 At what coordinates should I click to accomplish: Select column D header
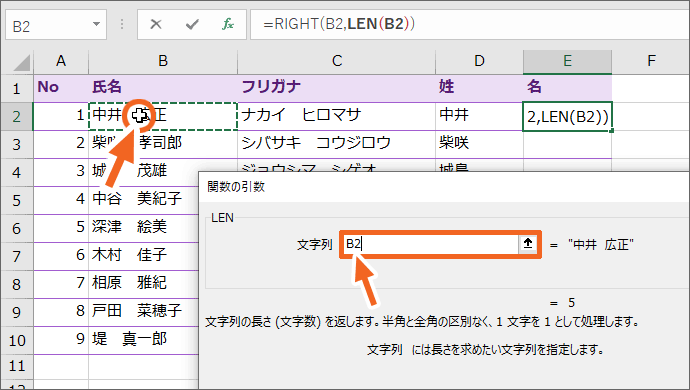point(479,61)
